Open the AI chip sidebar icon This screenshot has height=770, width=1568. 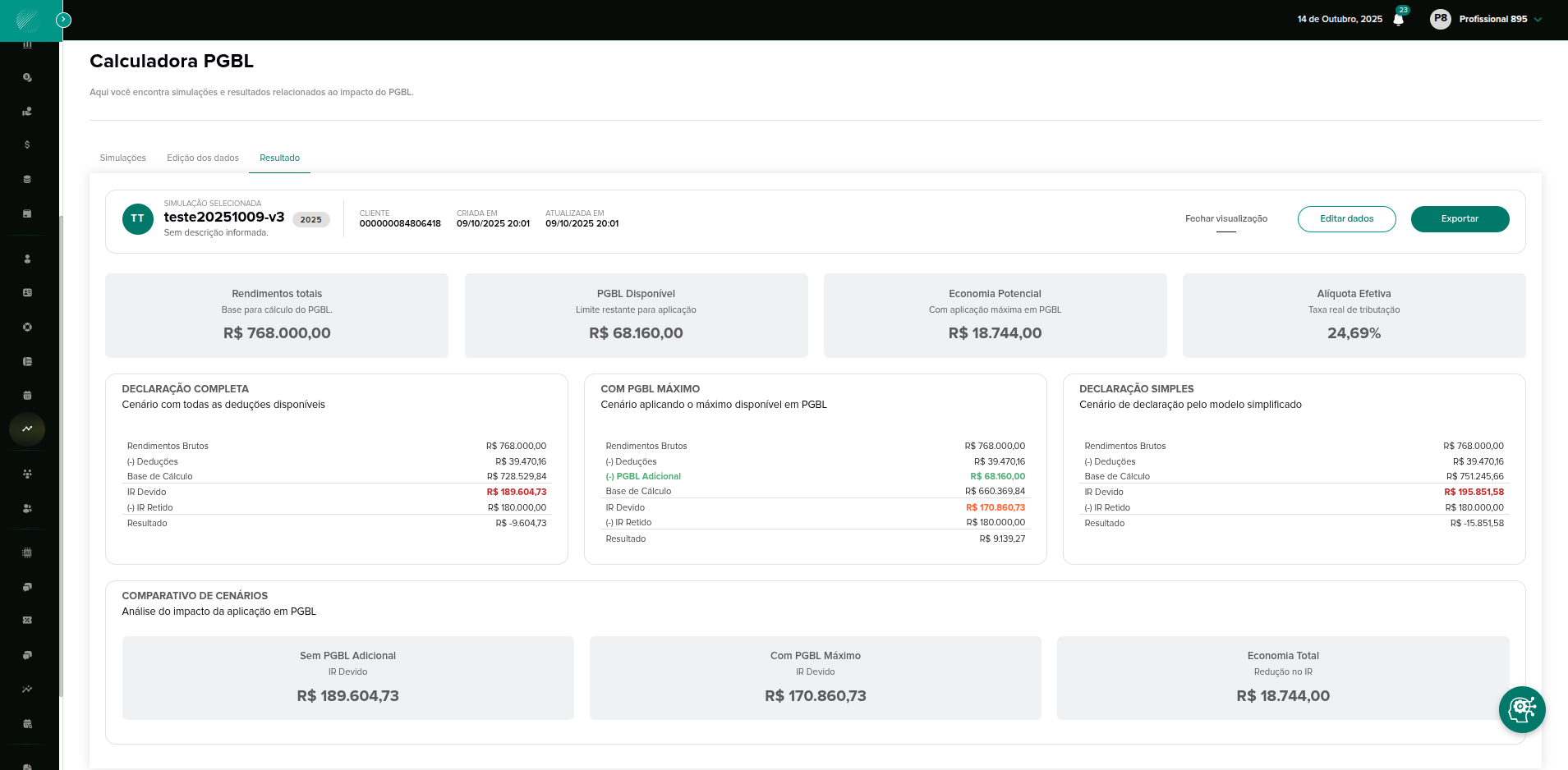[27, 552]
